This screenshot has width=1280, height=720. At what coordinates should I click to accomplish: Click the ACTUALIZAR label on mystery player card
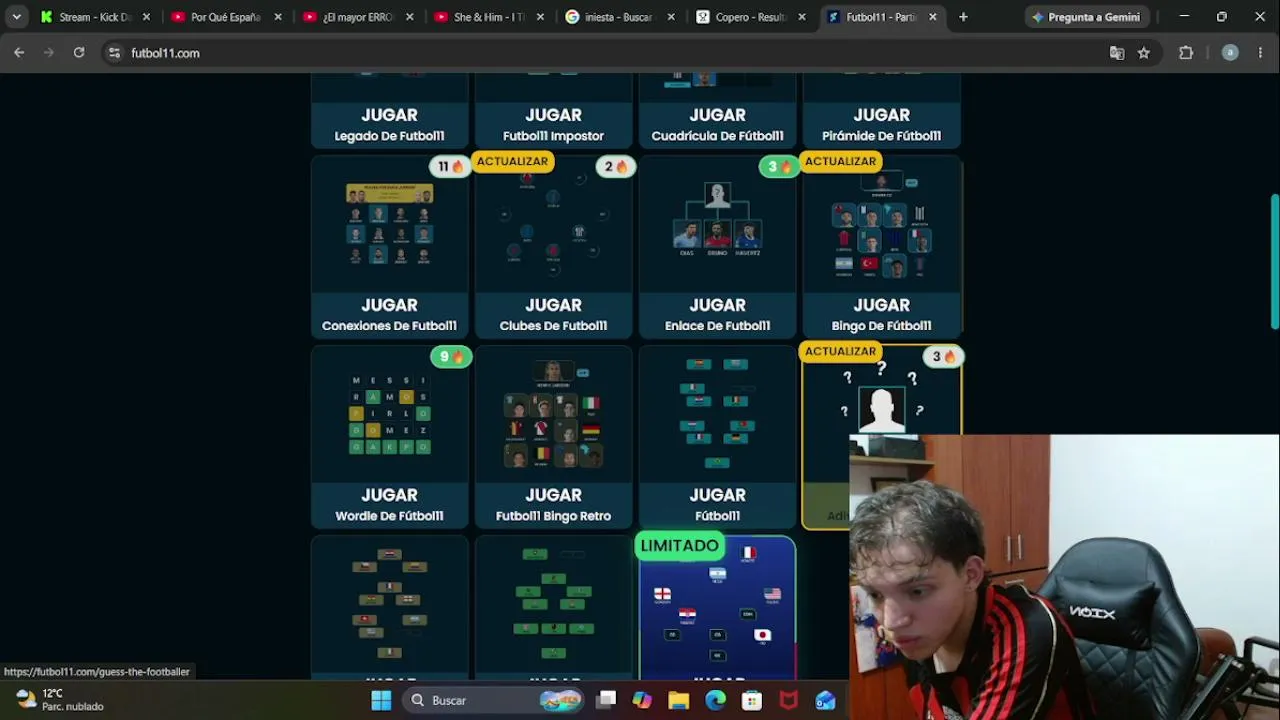click(840, 351)
